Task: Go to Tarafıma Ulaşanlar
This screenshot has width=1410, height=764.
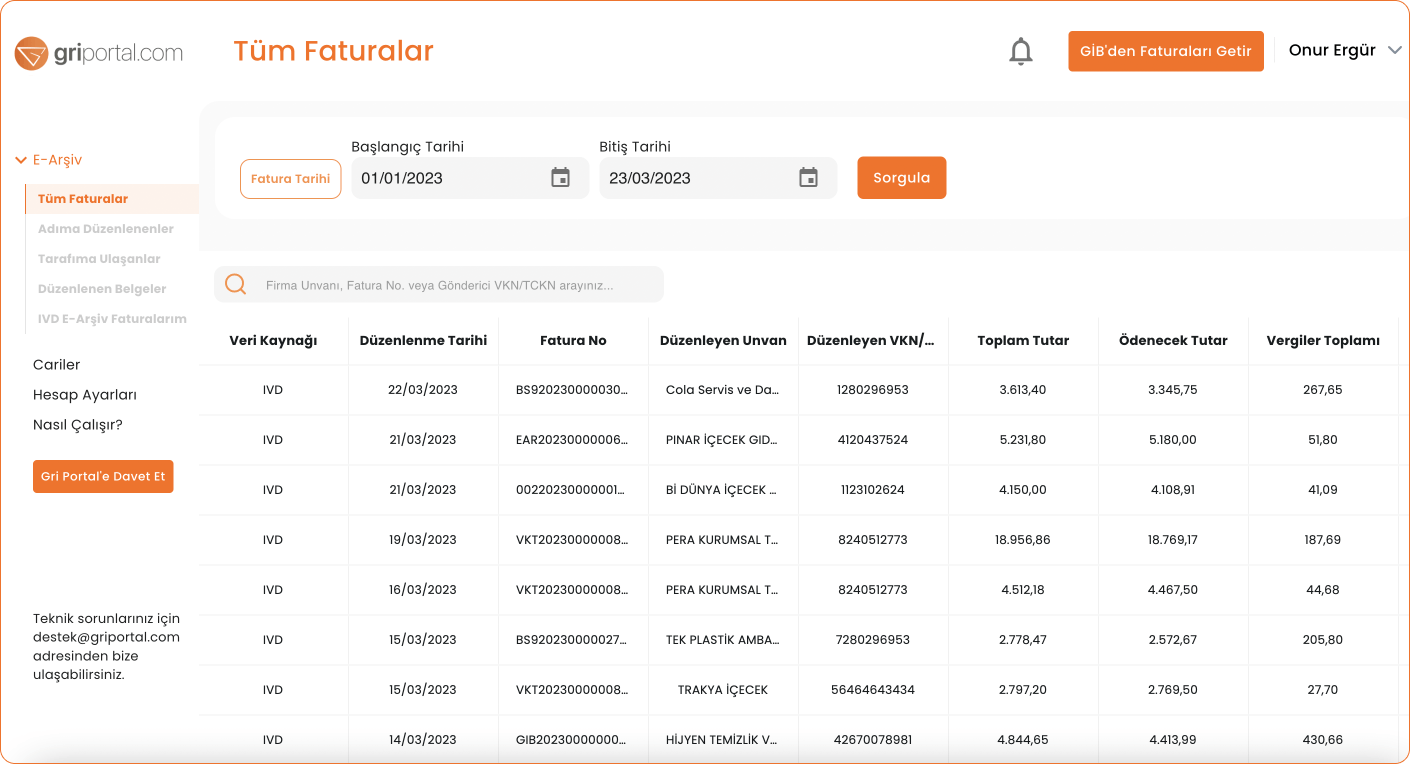Action: [99, 259]
